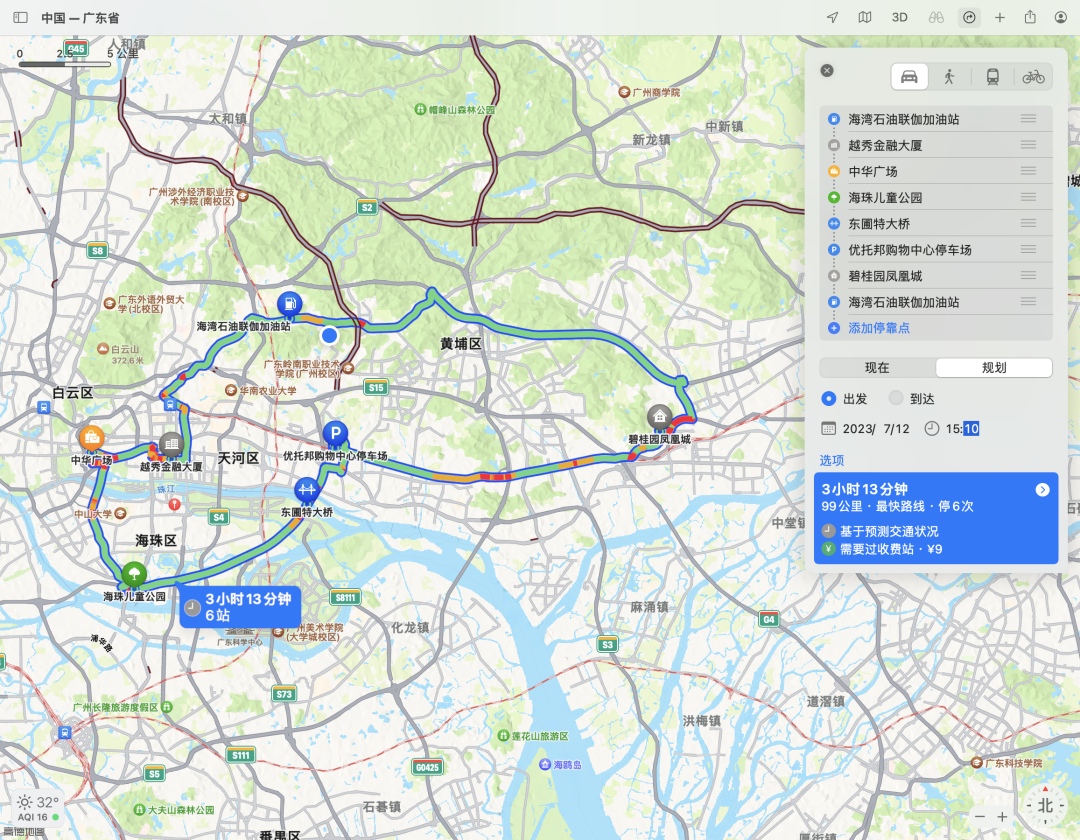Switch to 3D map view
Screen dimensions: 1080x840
click(900, 18)
